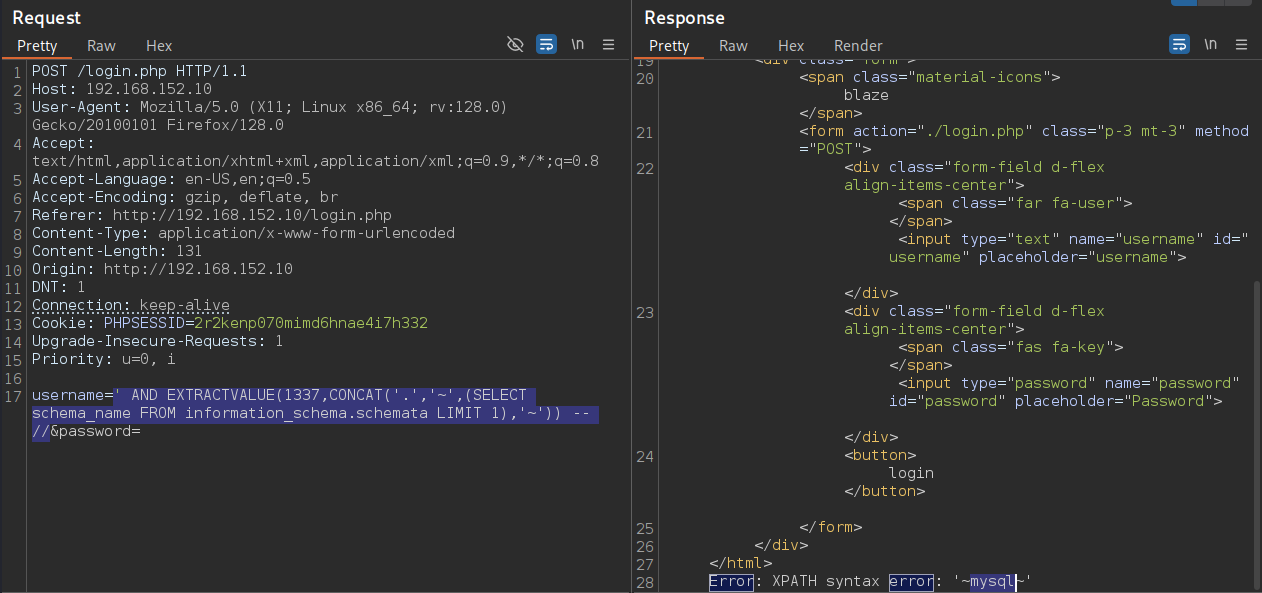
Task: Click the form action './login.php' line in response
Action: click(1025, 141)
